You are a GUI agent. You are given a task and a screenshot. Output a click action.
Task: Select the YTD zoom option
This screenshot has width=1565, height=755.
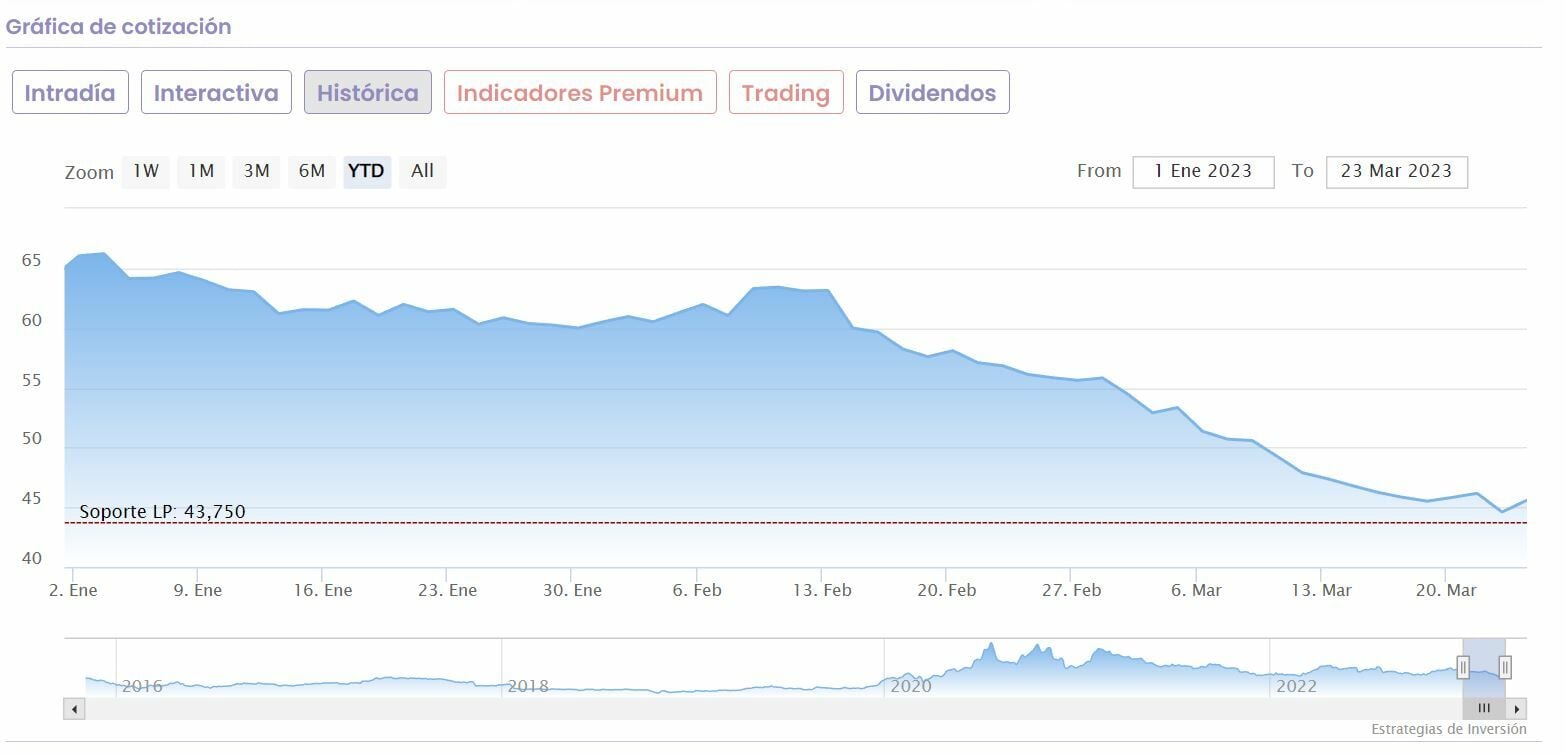366,171
